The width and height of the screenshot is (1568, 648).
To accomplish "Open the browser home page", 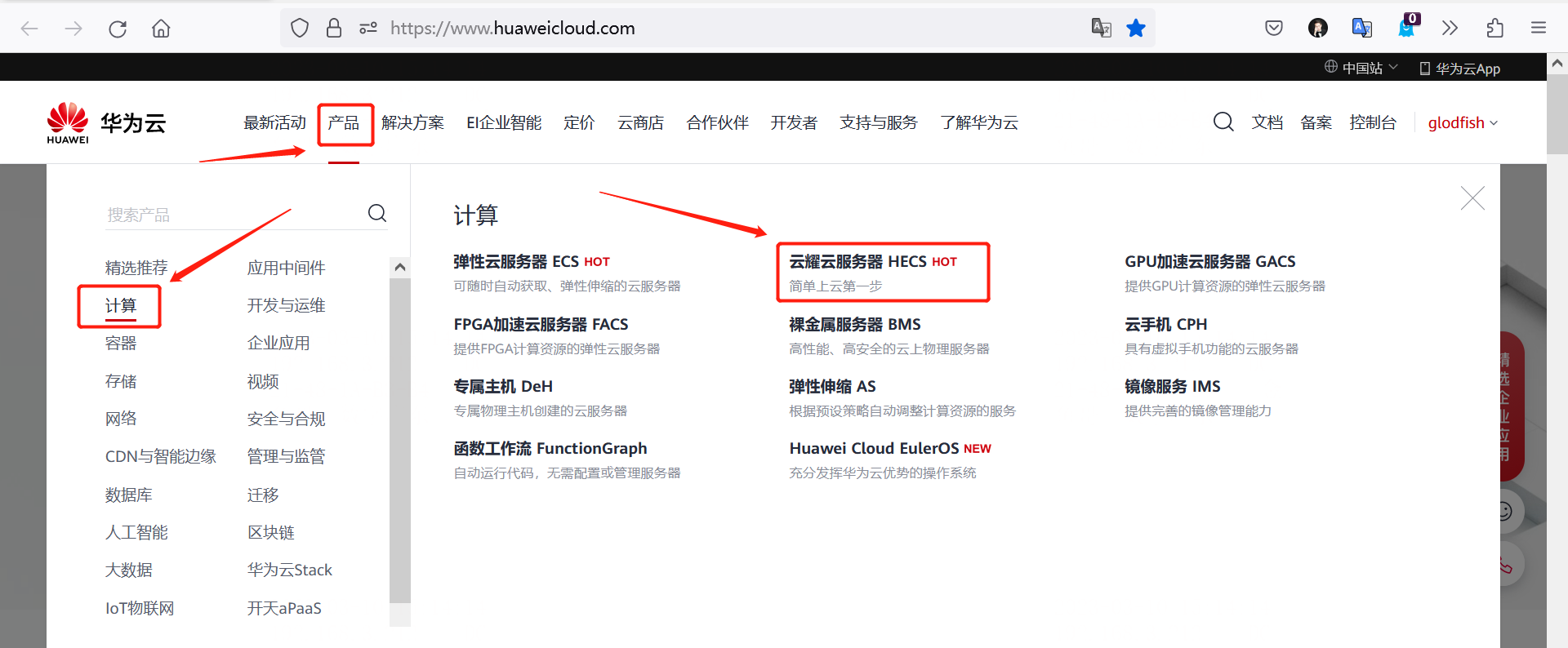I will pos(162,29).
